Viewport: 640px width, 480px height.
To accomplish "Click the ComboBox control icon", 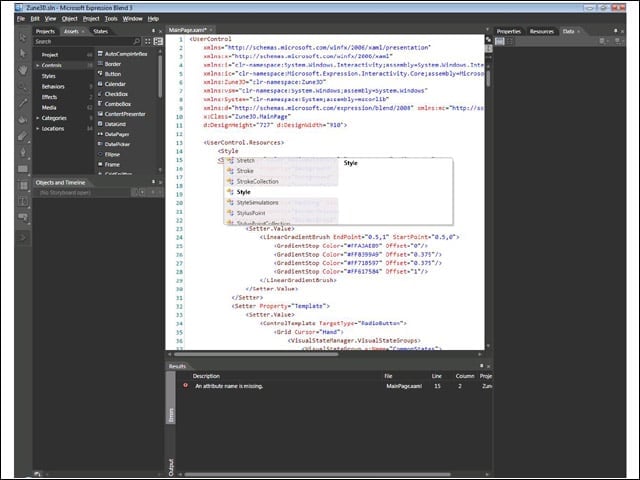I will pyautogui.click(x=100, y=104).
